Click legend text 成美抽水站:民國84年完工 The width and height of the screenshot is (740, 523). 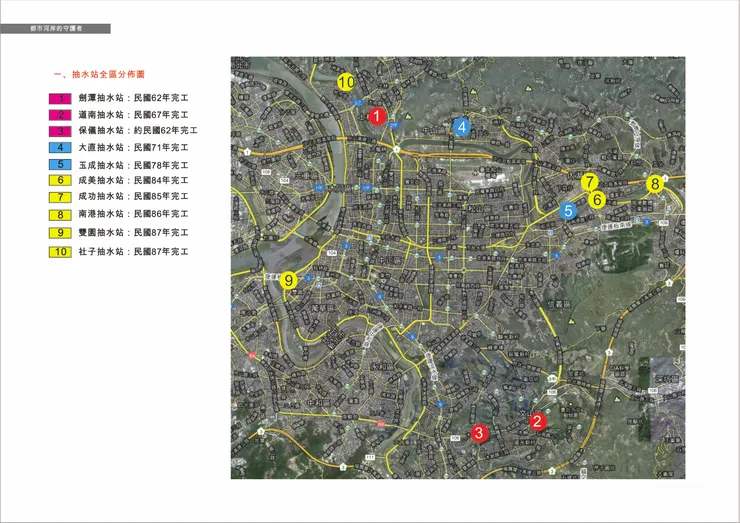[134, 180]
